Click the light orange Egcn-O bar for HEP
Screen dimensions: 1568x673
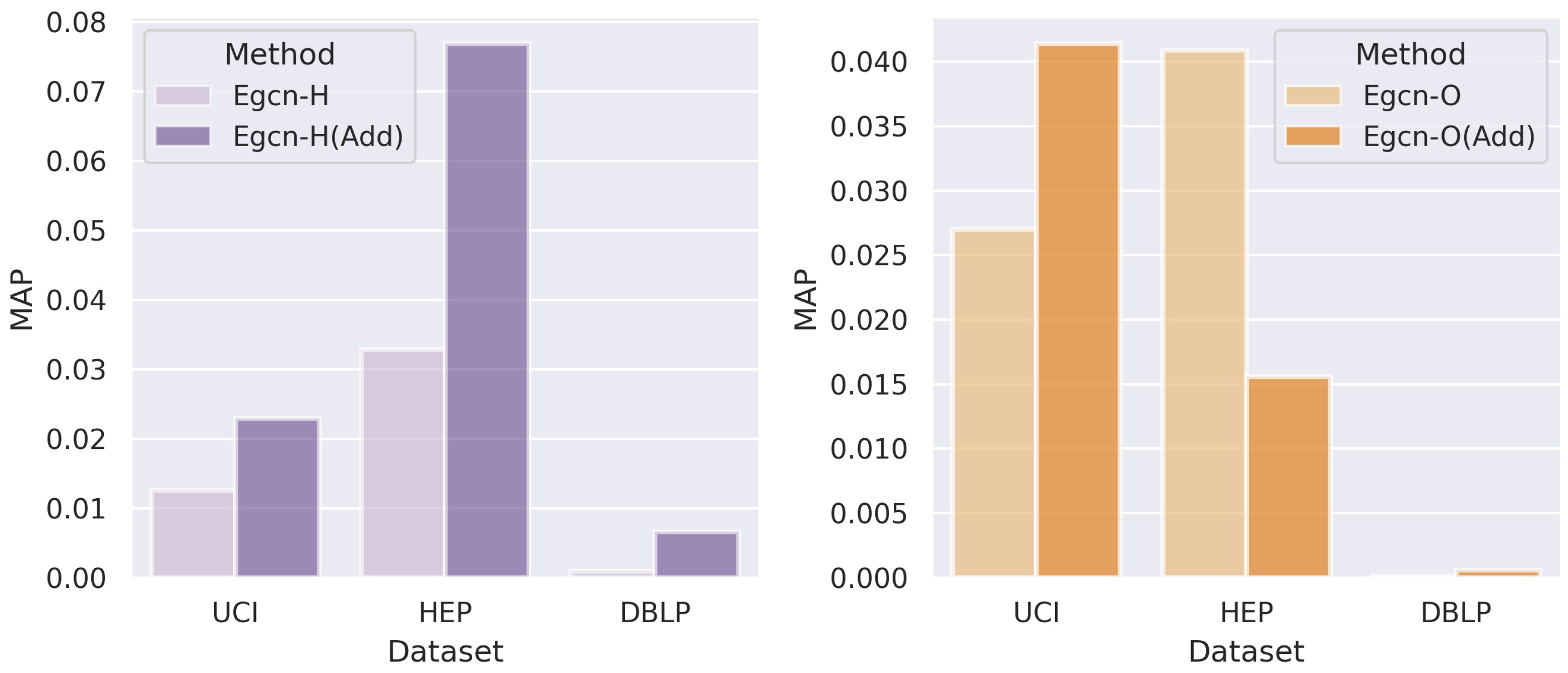tap(1205, 313)
